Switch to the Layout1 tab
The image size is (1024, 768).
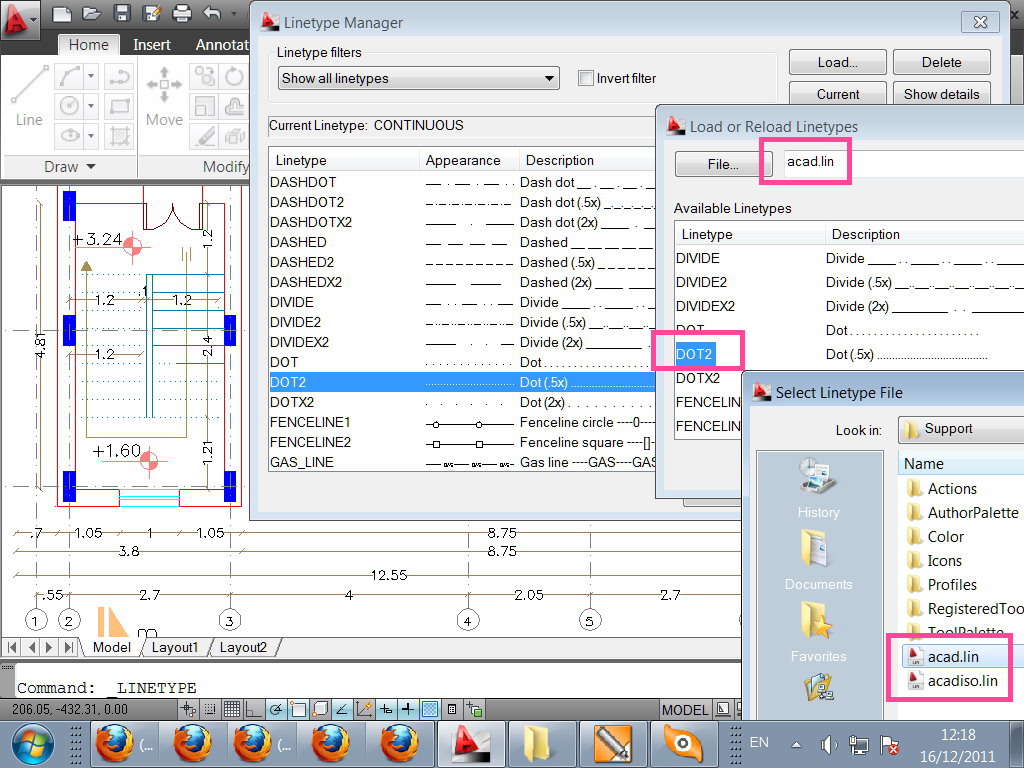[x=175, y=647]
